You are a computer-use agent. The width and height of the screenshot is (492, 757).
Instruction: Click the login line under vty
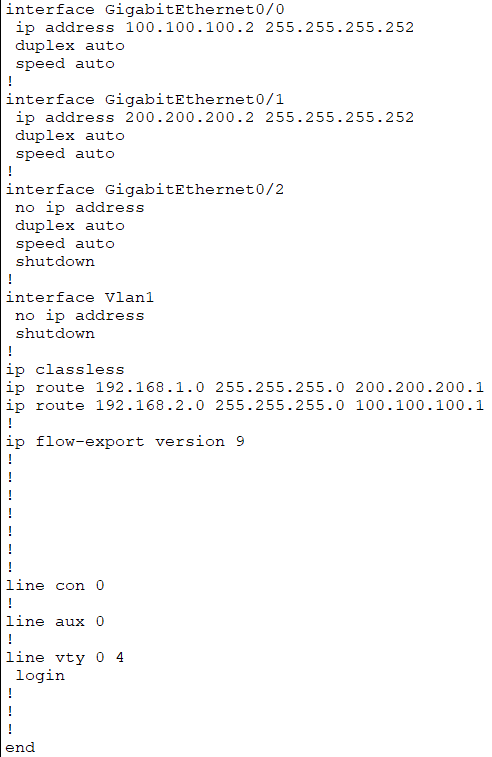click(40, 675)
